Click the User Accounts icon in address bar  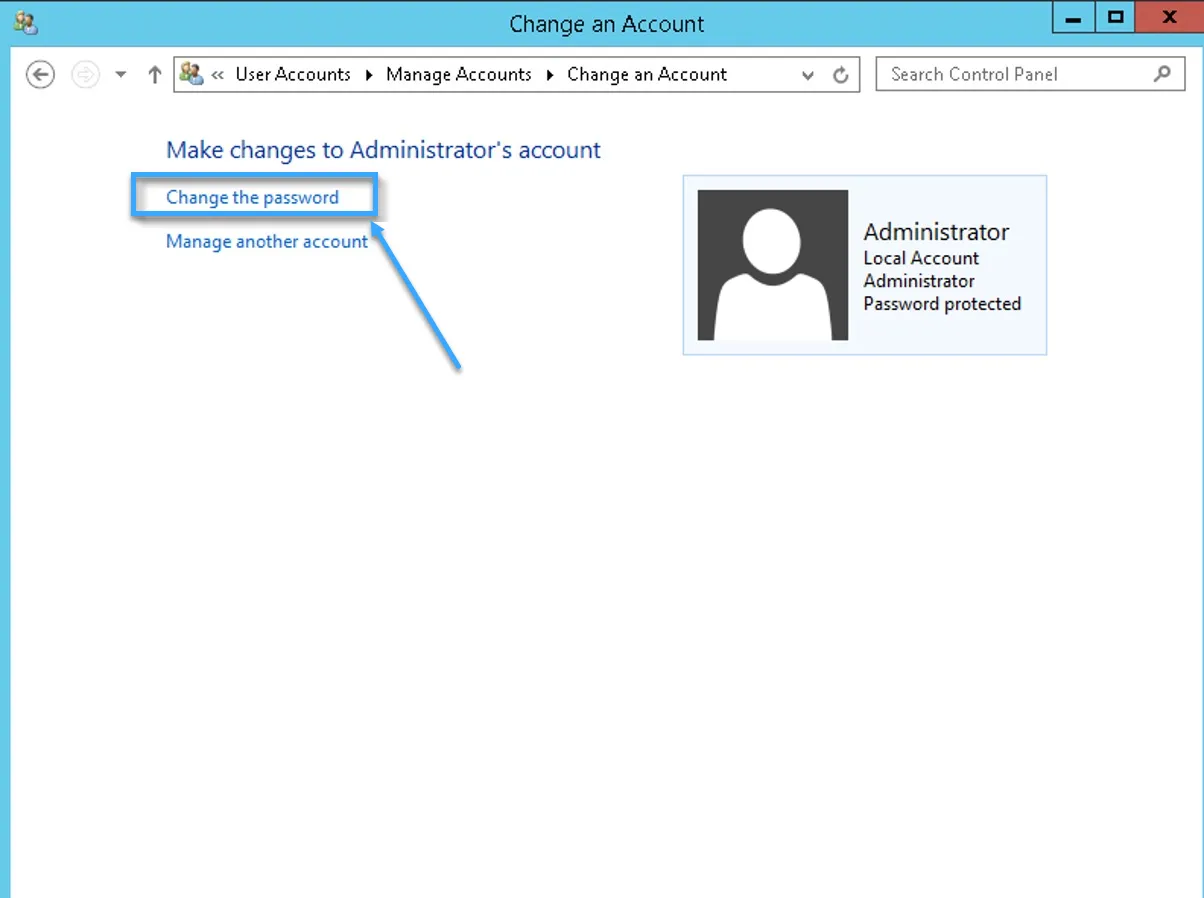coord(191,74)
